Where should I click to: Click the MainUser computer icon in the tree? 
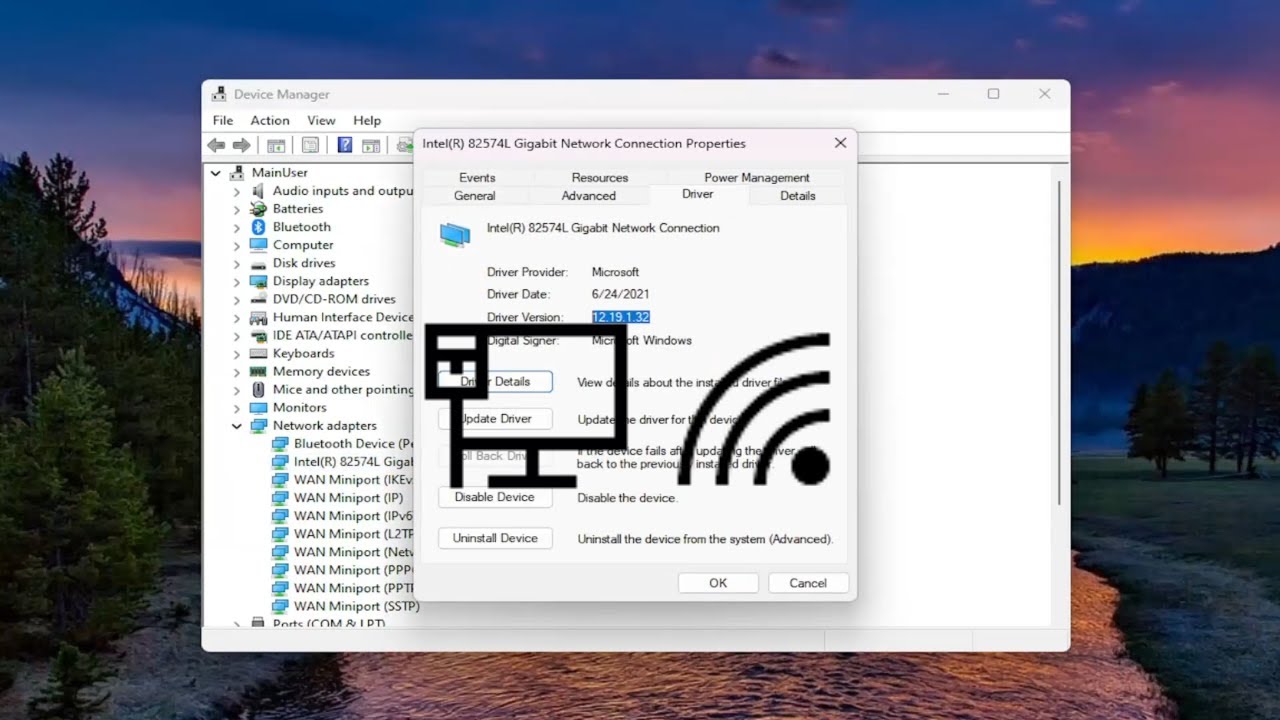tap(237, 173)
